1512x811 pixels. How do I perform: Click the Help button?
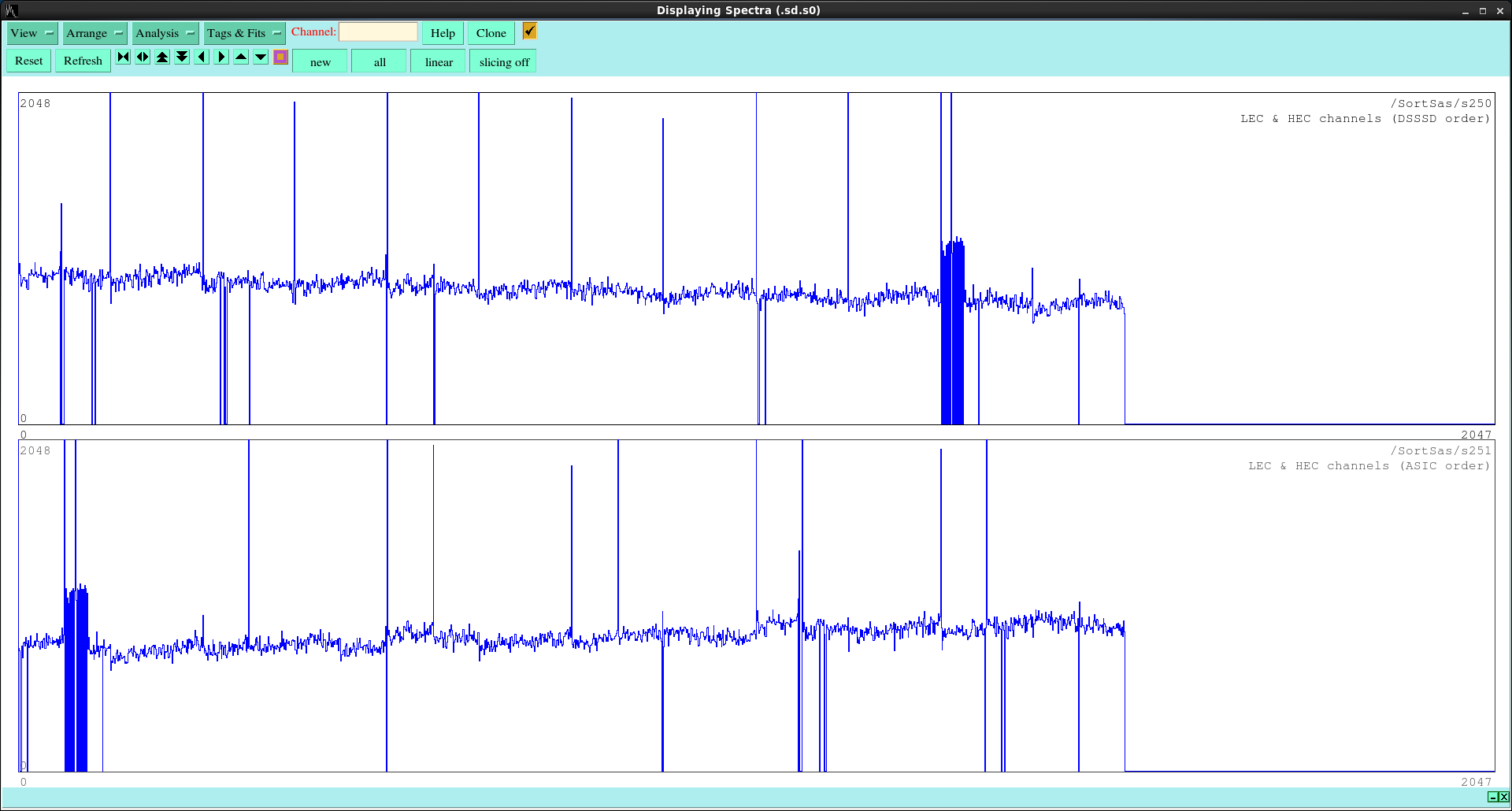tap(443, 33)
